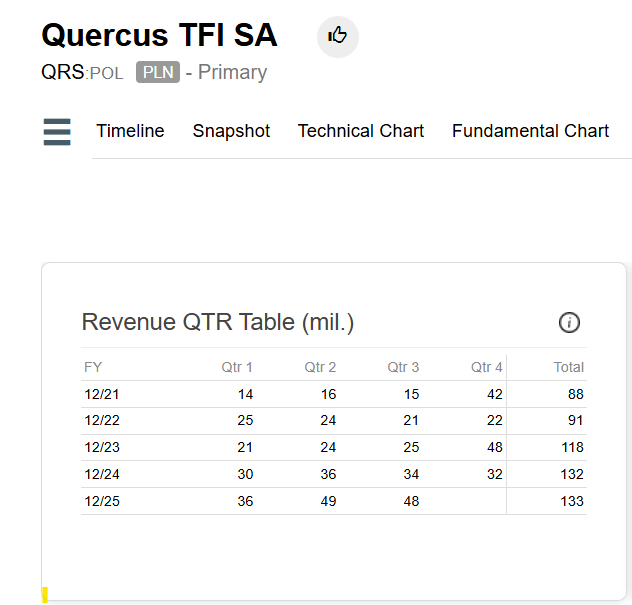Image resolution: width=632 pixels, height=605 pixels.
Task: Click the FY column header
Action: pyautogui.click(x=93, y=367)
